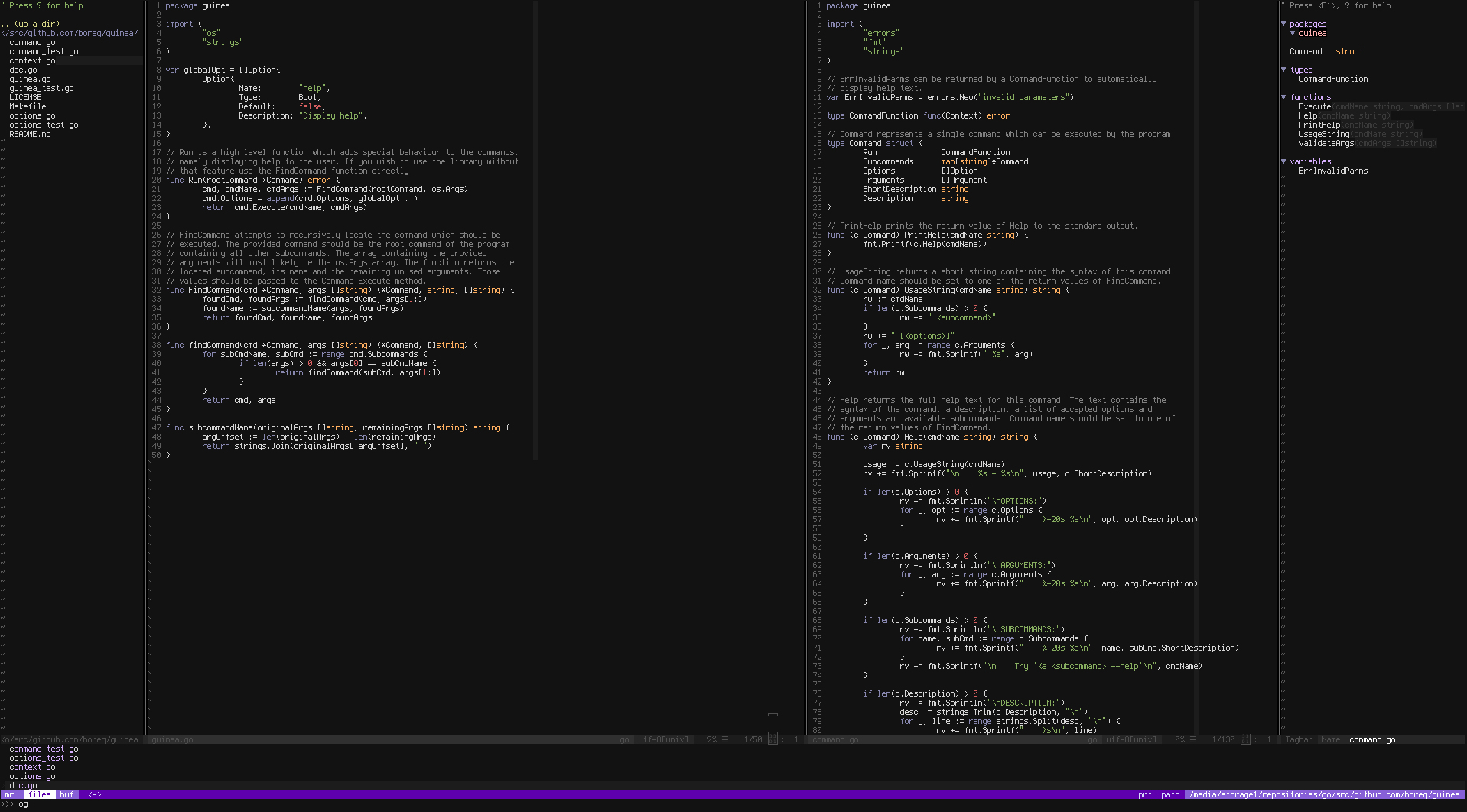The height and width of the screenshot is (812, 1467).
Task: Switch to the buf tab in LeaderF
Action: coord(66,794)
